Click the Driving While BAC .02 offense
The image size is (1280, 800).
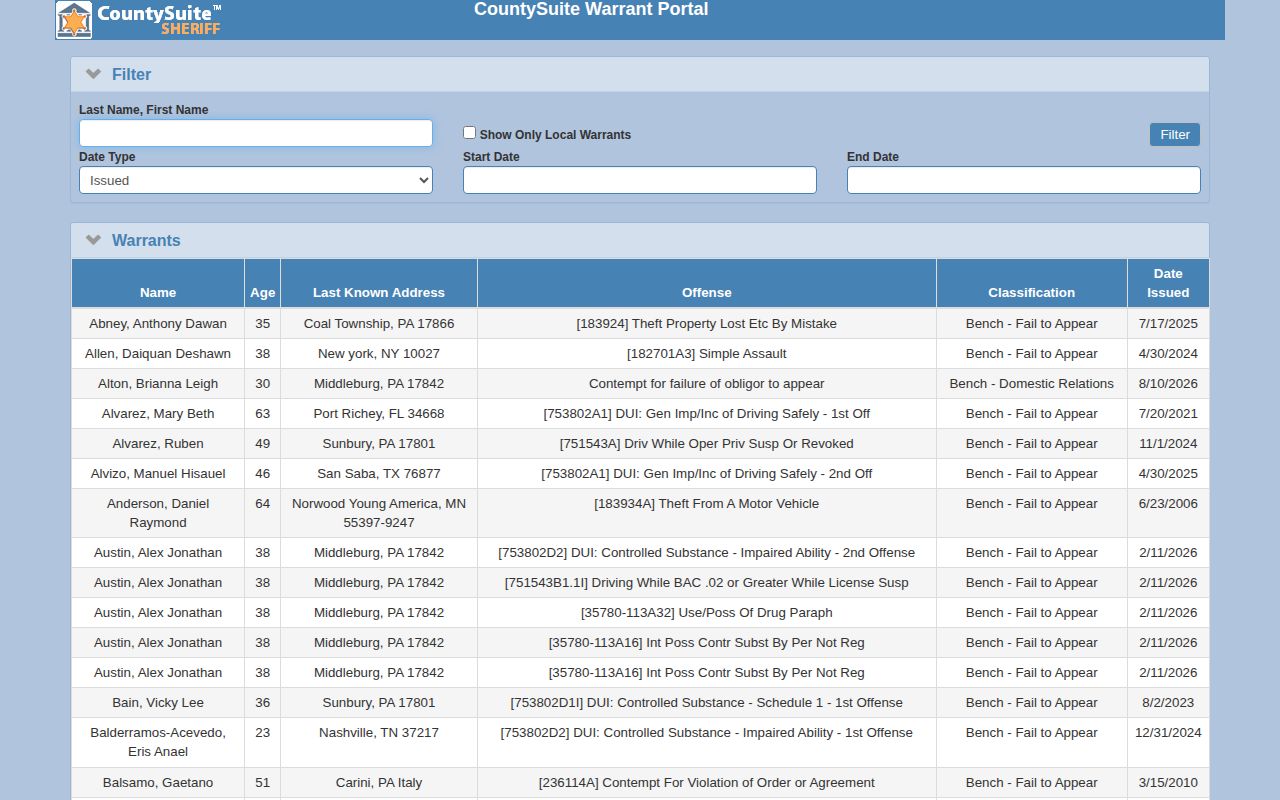(x=707, y=583)
